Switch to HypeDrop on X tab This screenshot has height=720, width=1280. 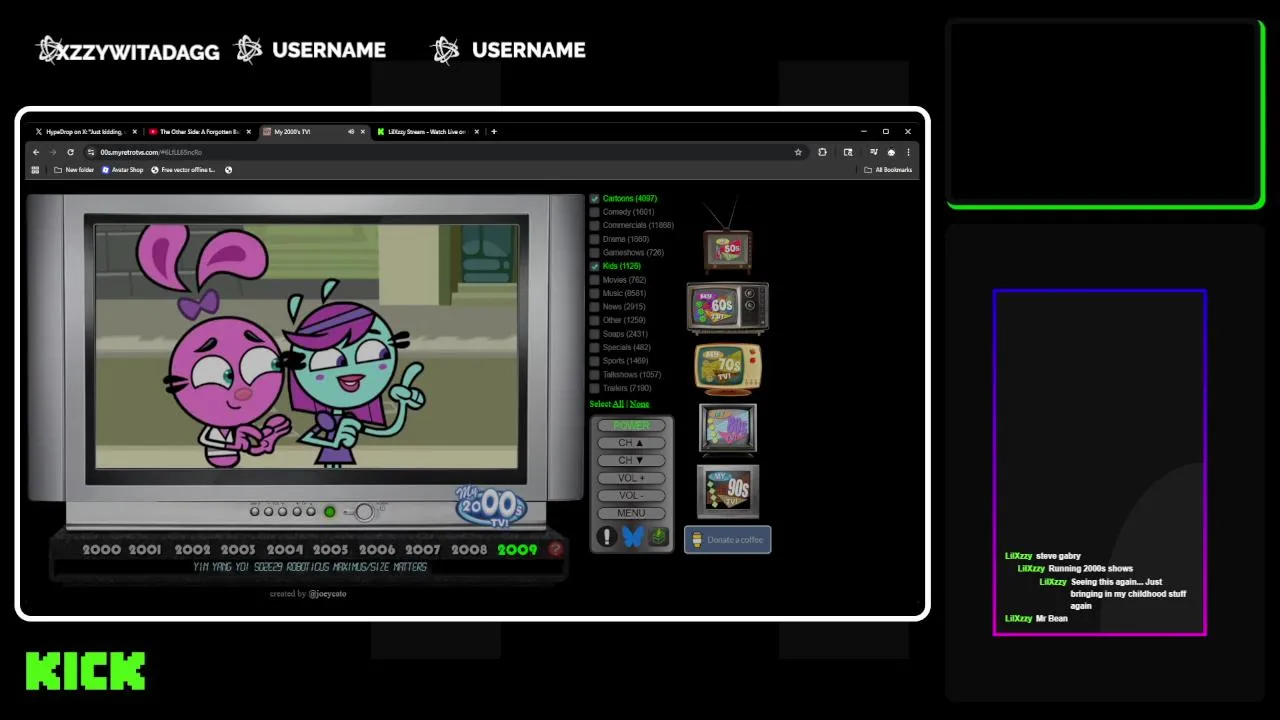tap(86, 131)
